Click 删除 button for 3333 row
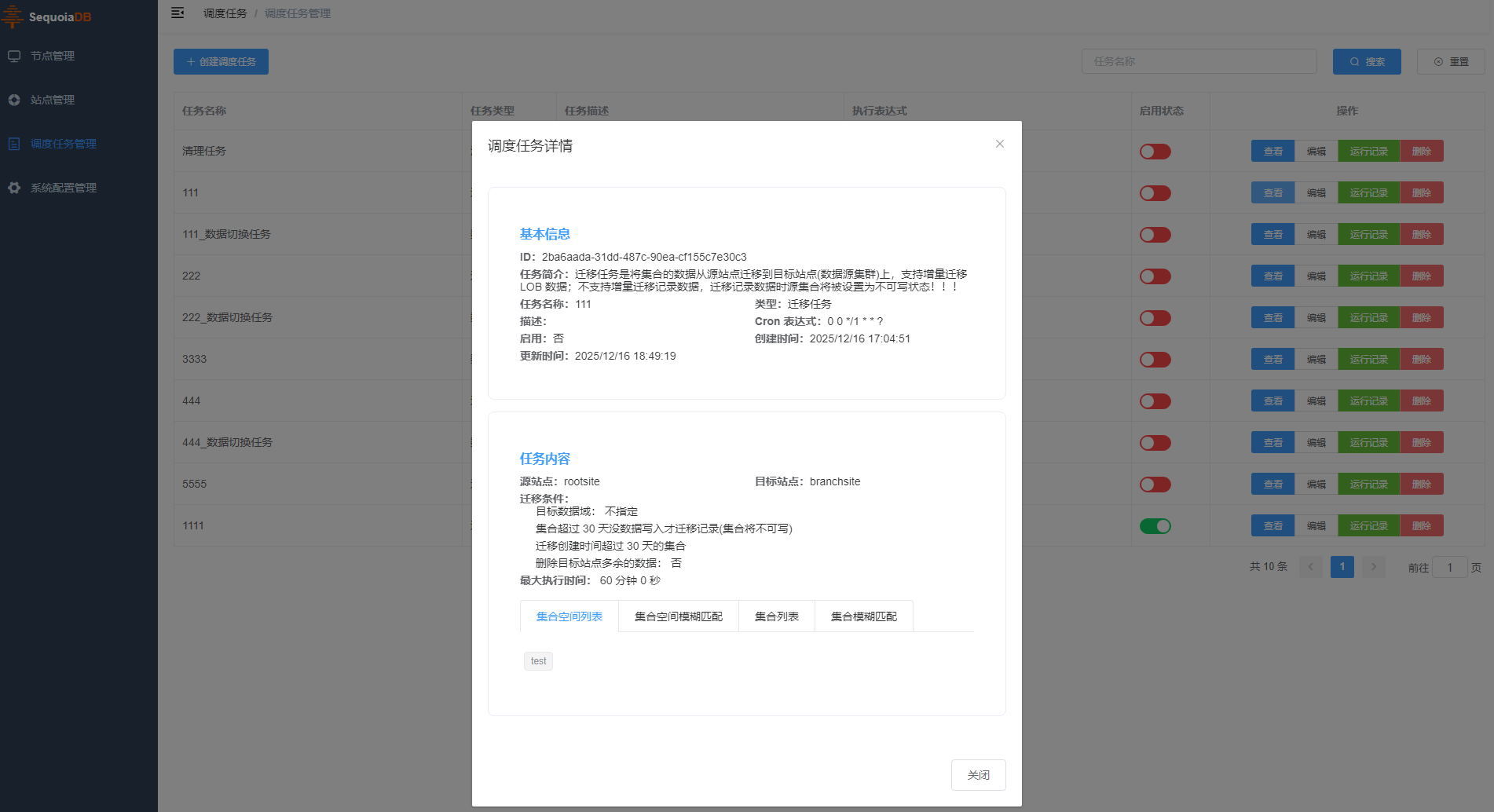The width and height of the screenshot is (1494, 812). [1422, 359]
